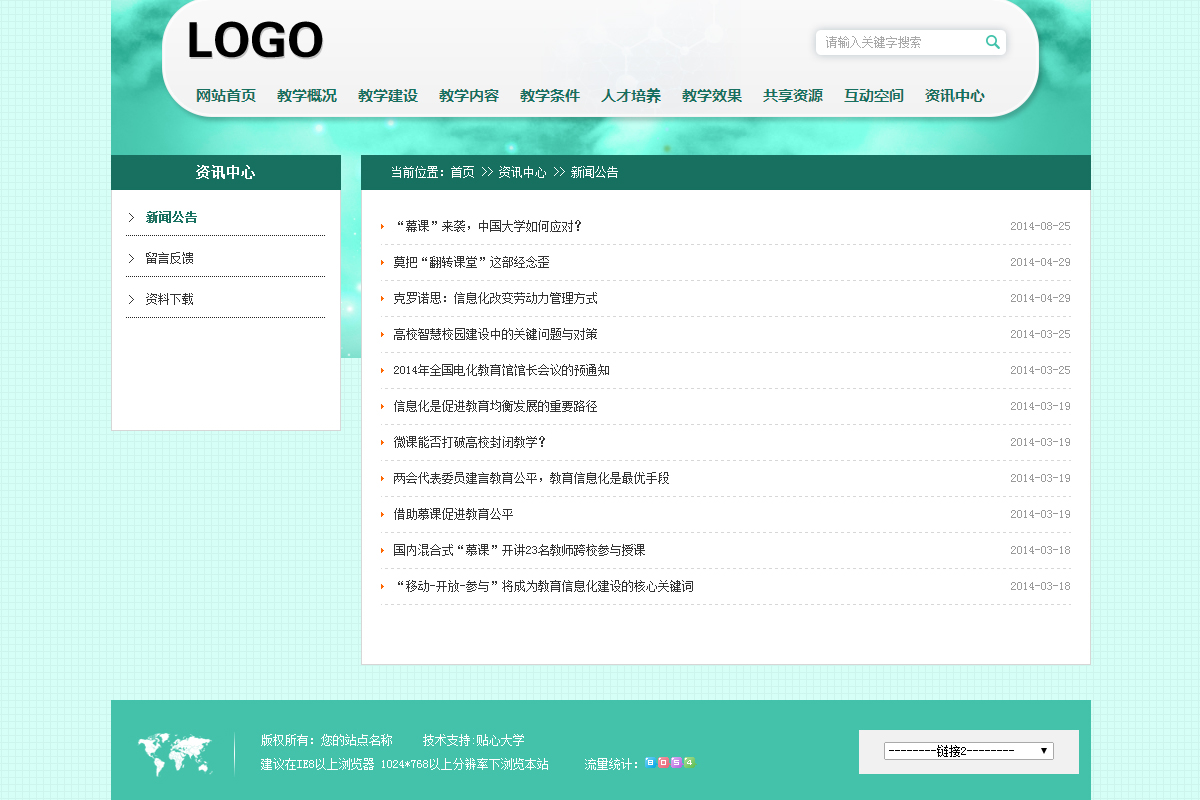Open article 高校智慧校园建设中的关键问题与对策
The height and width of the screenshot is (800, 1200).
click(x=495, y=334)
